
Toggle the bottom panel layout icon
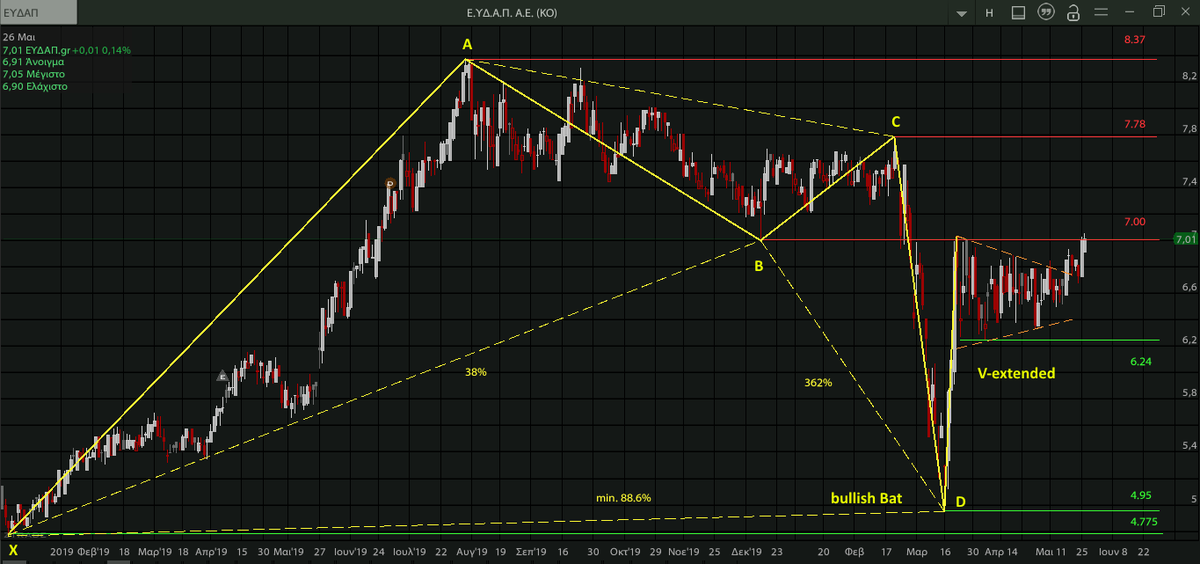point(1017,13)
